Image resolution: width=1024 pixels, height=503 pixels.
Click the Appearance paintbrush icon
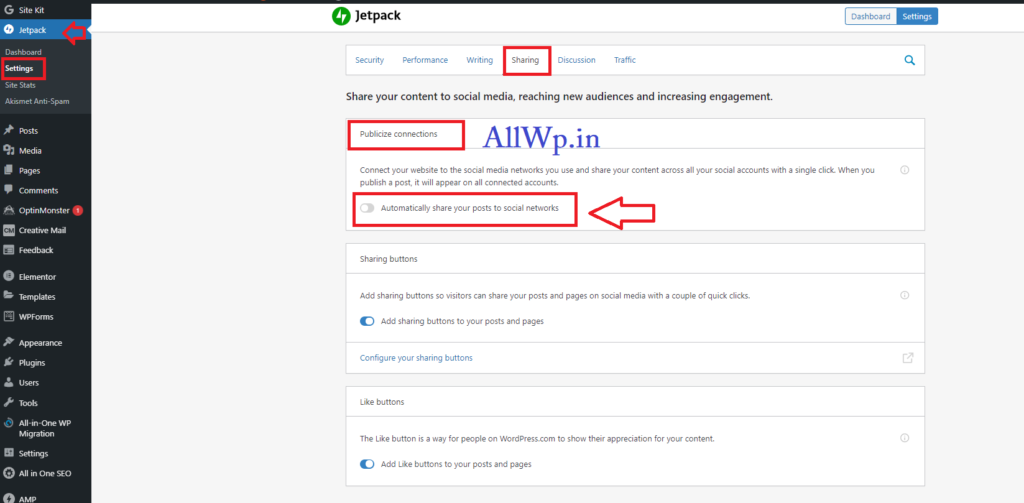coord(9,342)
